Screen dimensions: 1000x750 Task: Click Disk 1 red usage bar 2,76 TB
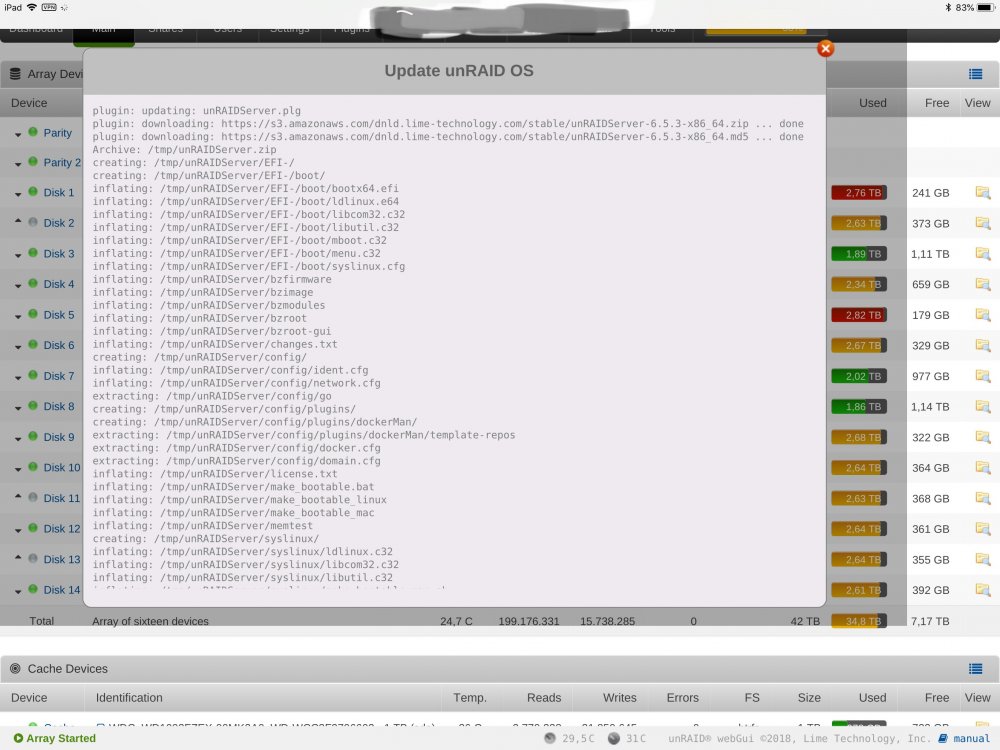[858, 193]
